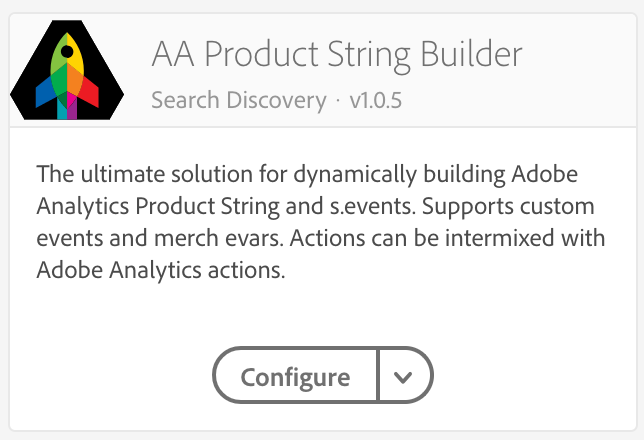Click the blue fin of the rocket logo

click(45, 91)
